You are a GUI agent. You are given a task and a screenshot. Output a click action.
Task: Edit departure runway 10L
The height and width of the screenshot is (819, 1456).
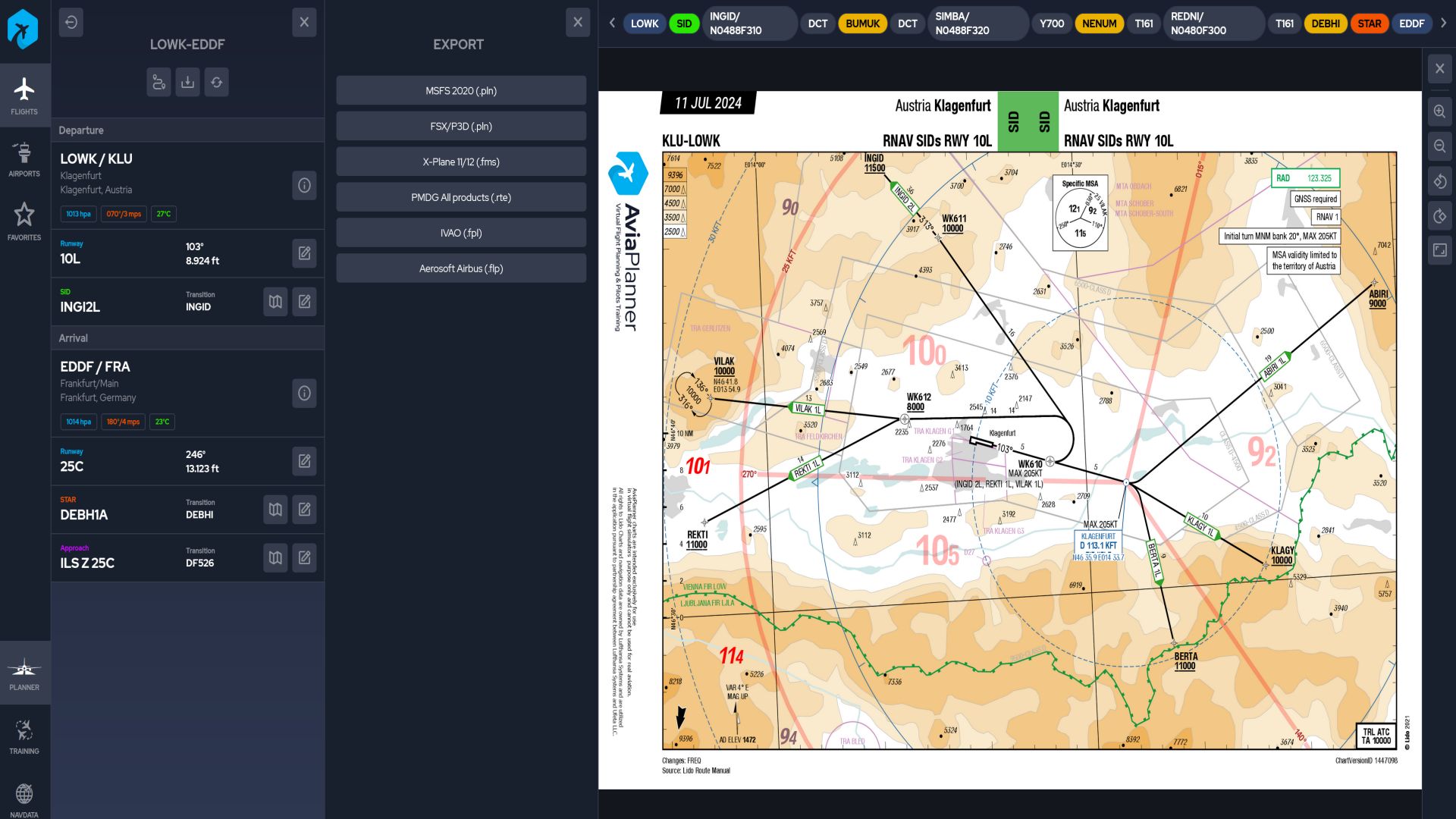304,253
